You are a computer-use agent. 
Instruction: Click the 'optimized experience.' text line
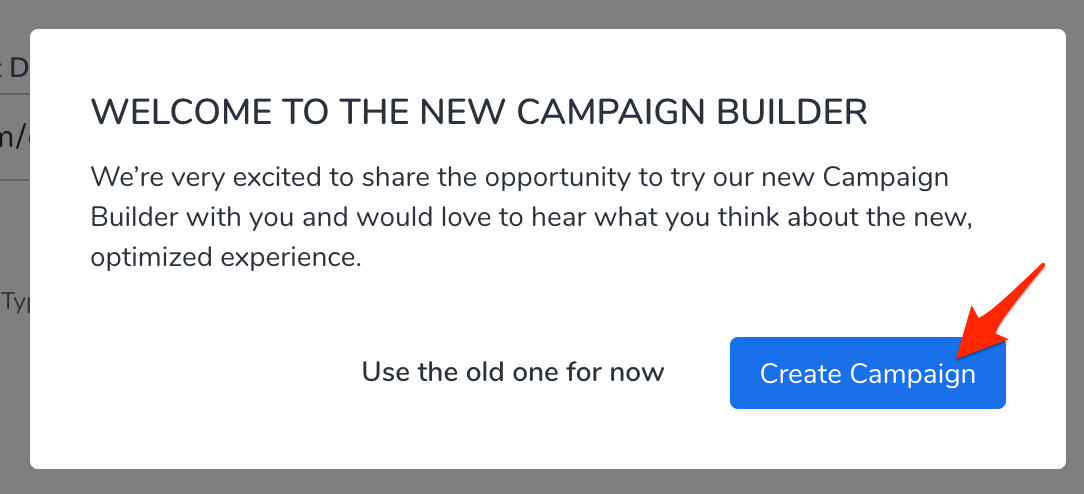[x=224, y=257]
